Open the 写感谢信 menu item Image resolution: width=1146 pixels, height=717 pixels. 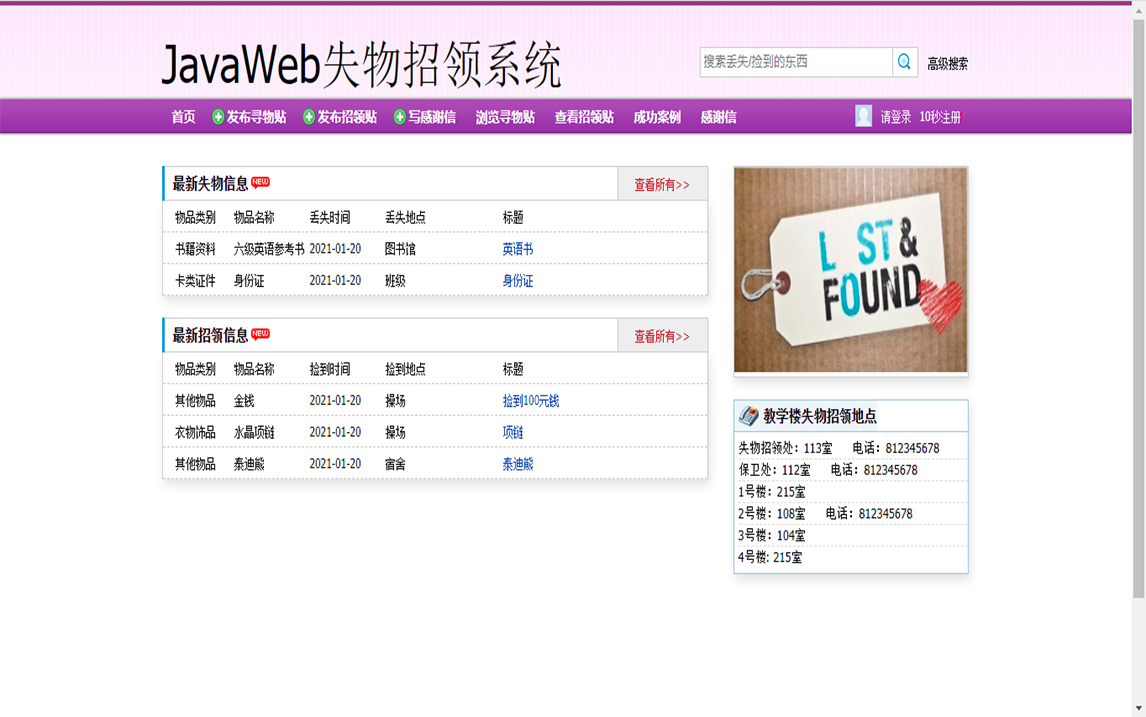[x=432, y=117]
